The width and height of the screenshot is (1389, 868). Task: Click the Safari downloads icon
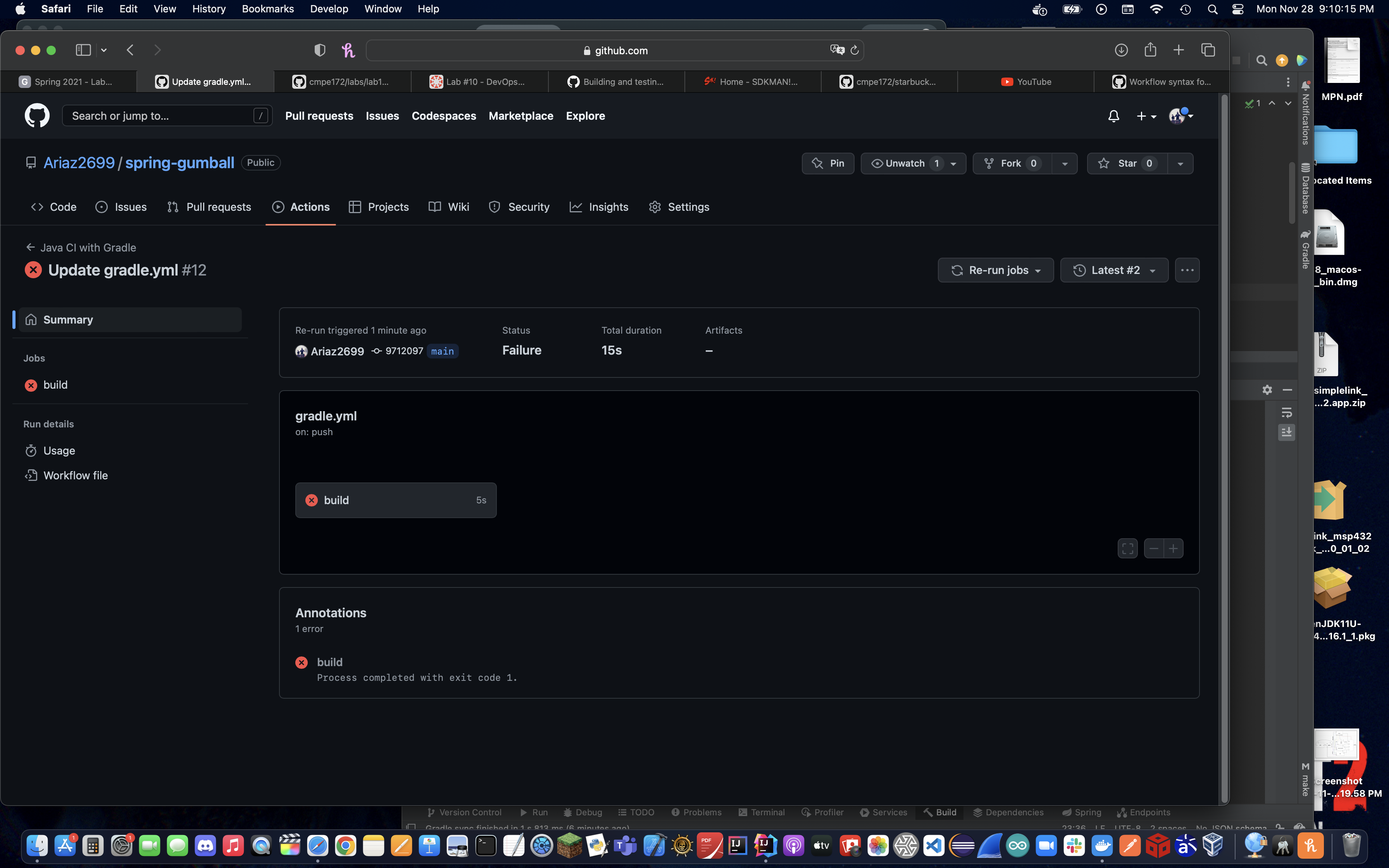1121,50
